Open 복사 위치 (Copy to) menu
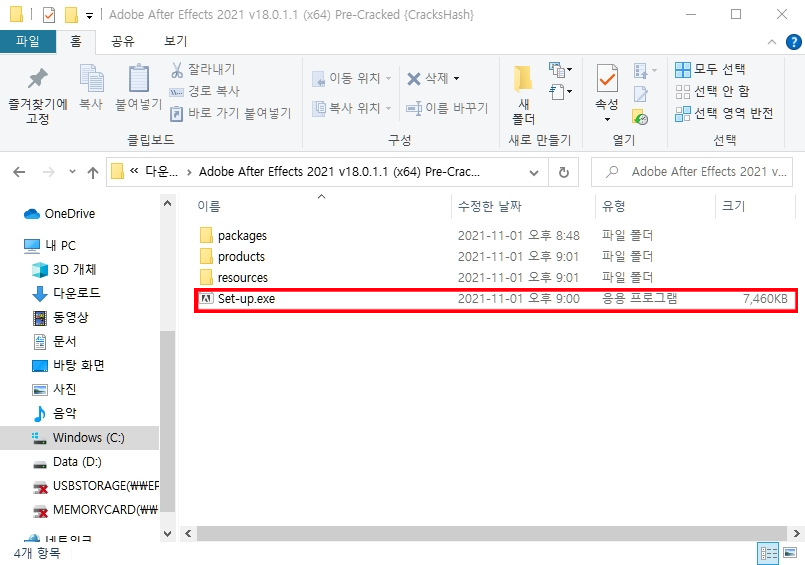 [x=352, y=108]
